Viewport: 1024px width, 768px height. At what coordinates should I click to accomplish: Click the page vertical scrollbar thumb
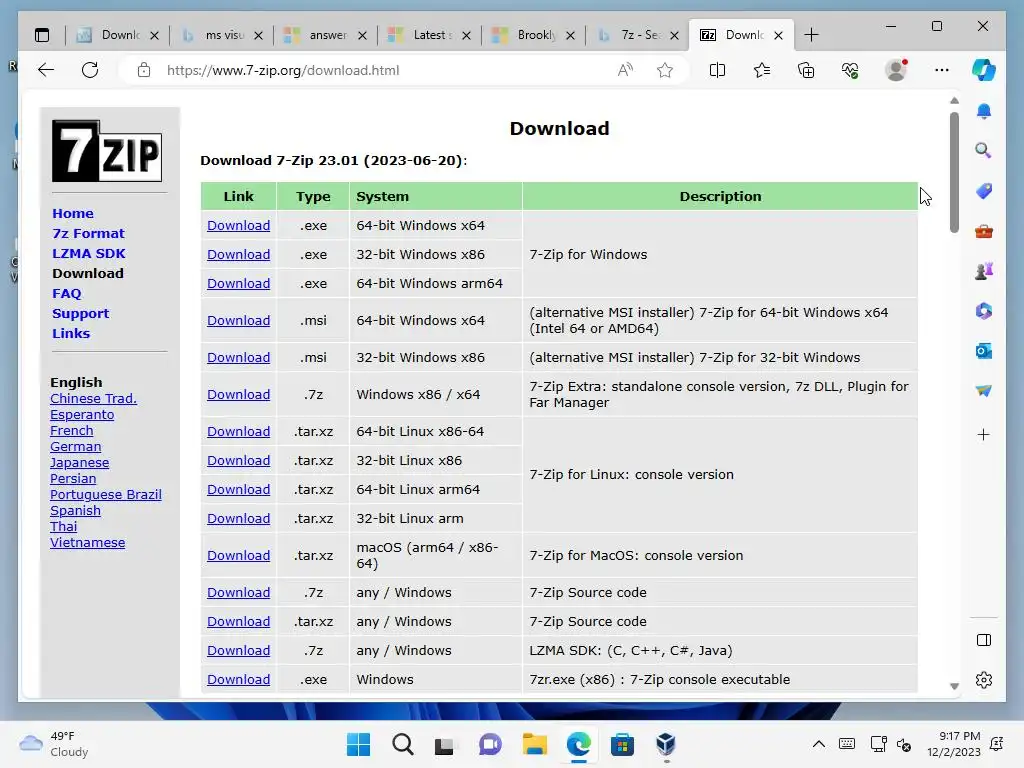[954, 172]
